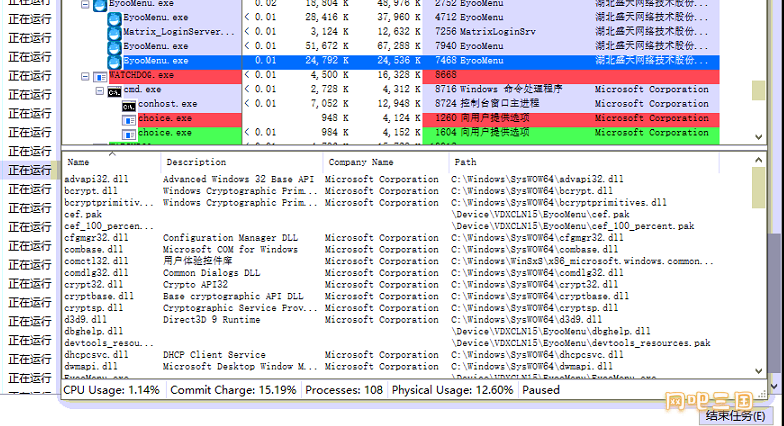Select the conhost.exe process name

click(x=168, y=104)
